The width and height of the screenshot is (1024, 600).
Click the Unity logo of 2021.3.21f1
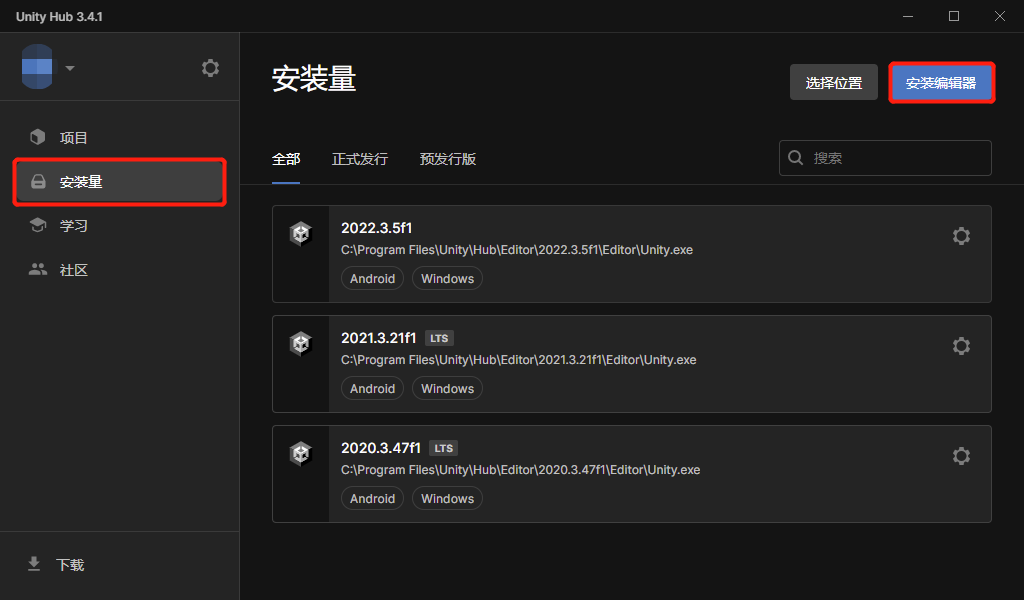point(300,343)
